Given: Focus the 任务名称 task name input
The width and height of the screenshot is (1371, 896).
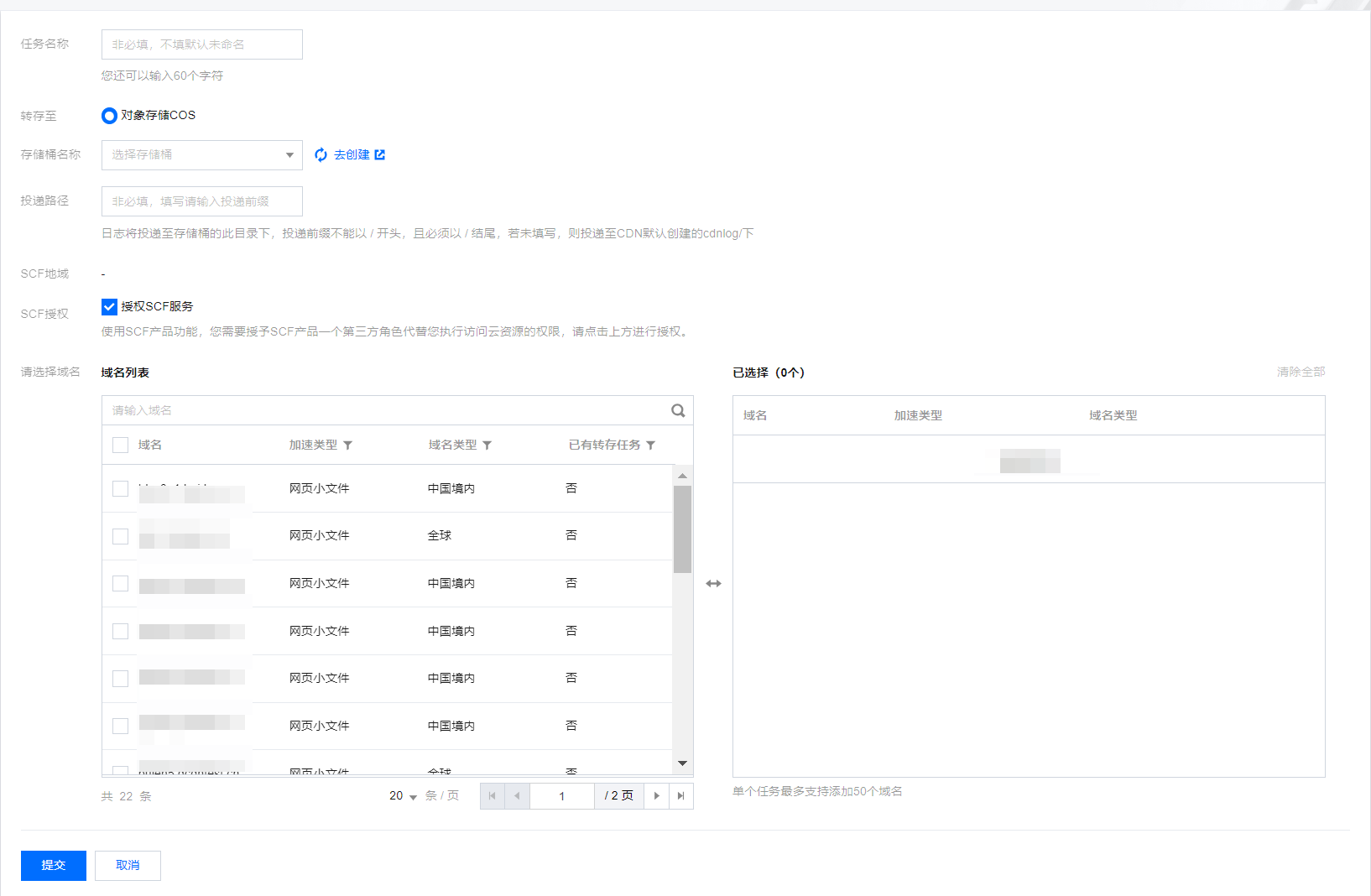Looking at the screenshot, I should (202, 44).
